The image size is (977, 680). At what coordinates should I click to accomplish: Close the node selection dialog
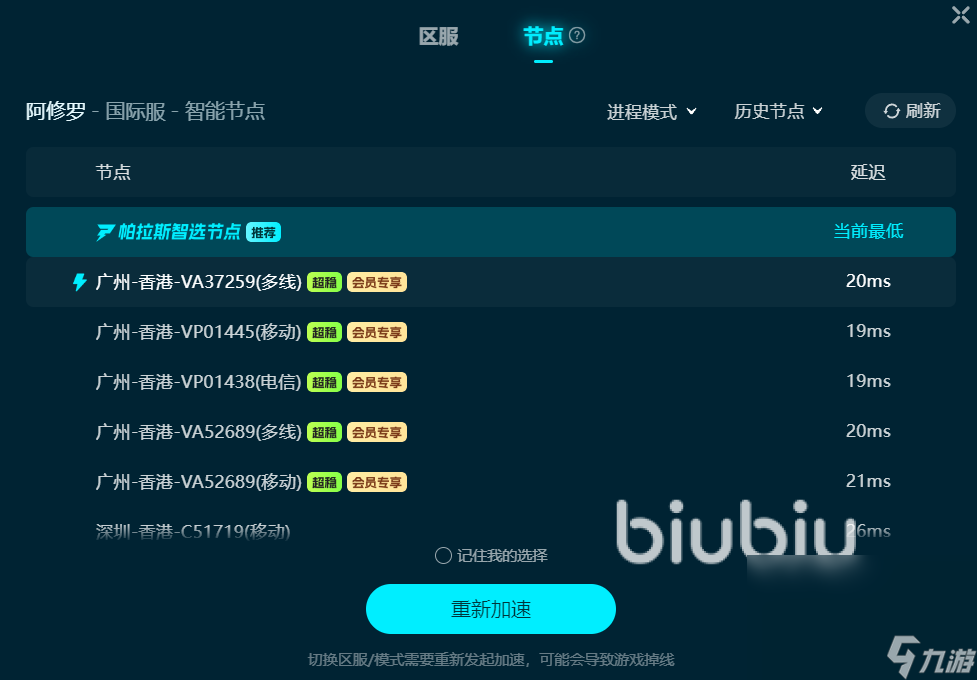click(961, 15)
